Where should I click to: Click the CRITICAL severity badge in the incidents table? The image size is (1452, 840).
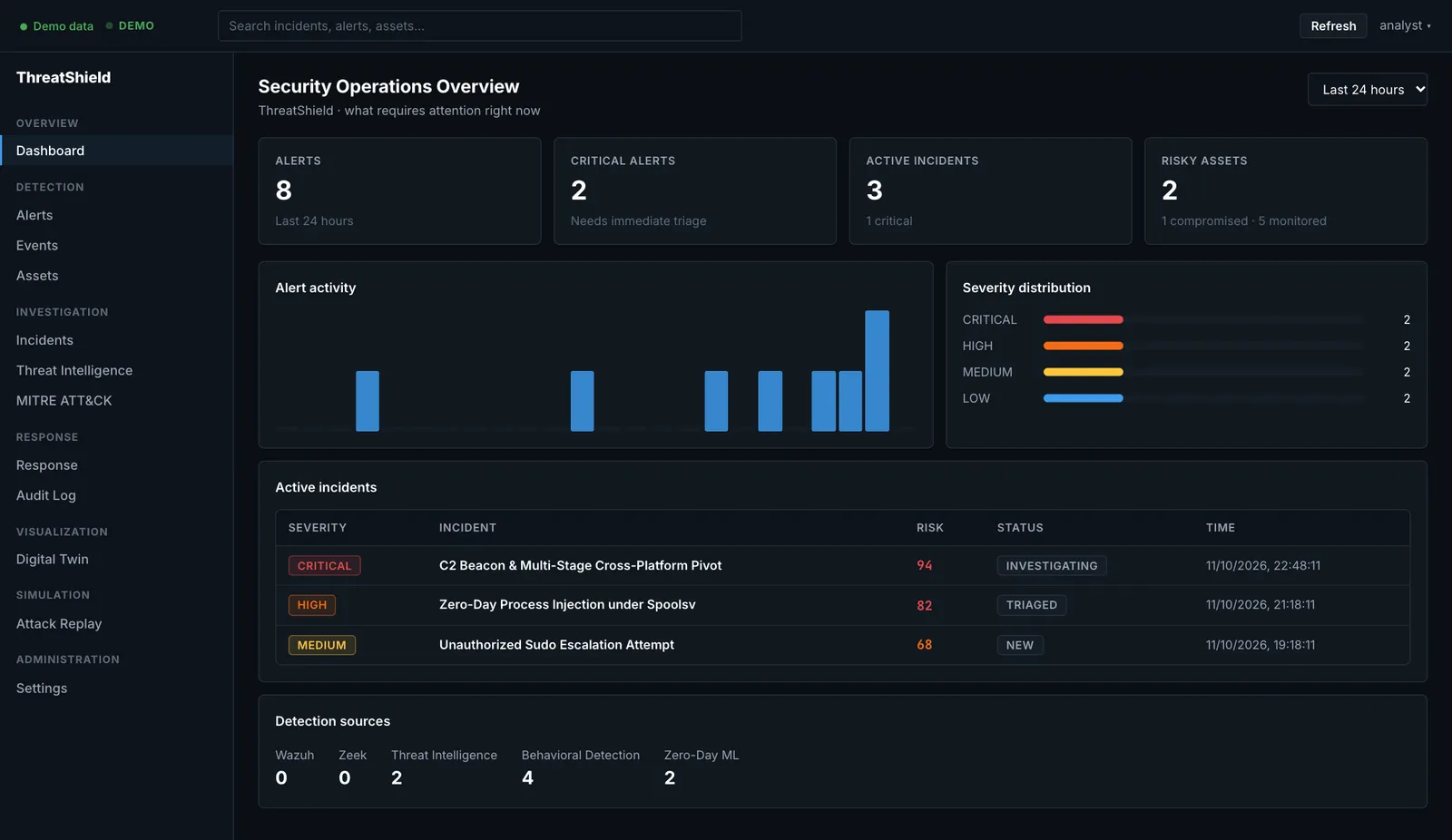tap(324, 566)
